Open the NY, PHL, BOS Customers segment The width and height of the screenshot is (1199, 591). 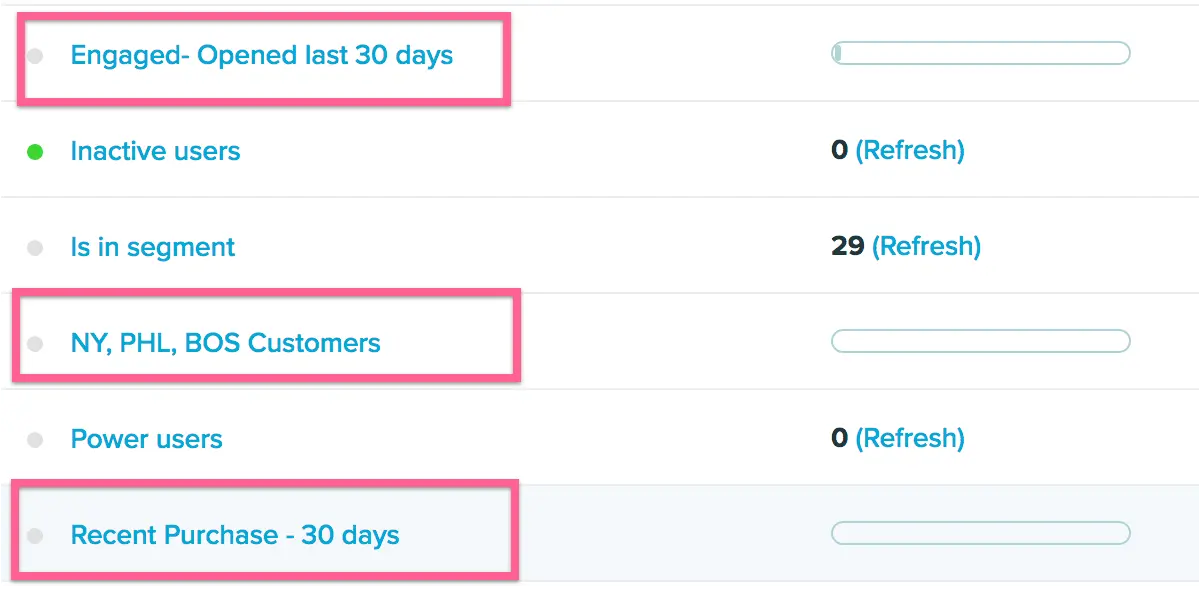225,343
